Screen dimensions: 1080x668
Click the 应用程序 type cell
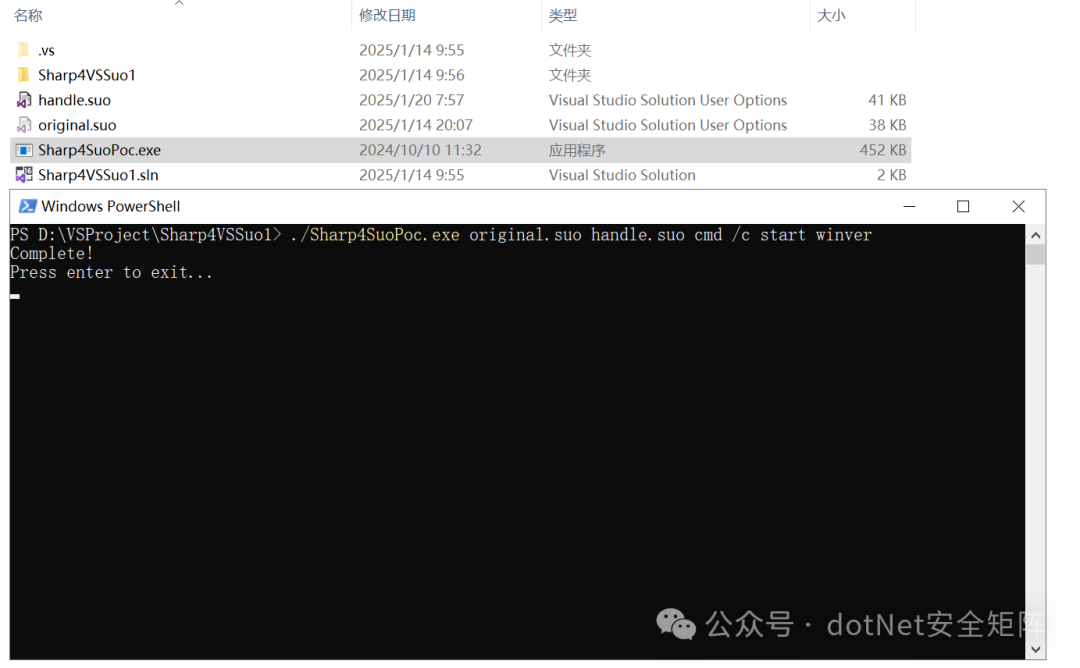[x=577, y=150]
